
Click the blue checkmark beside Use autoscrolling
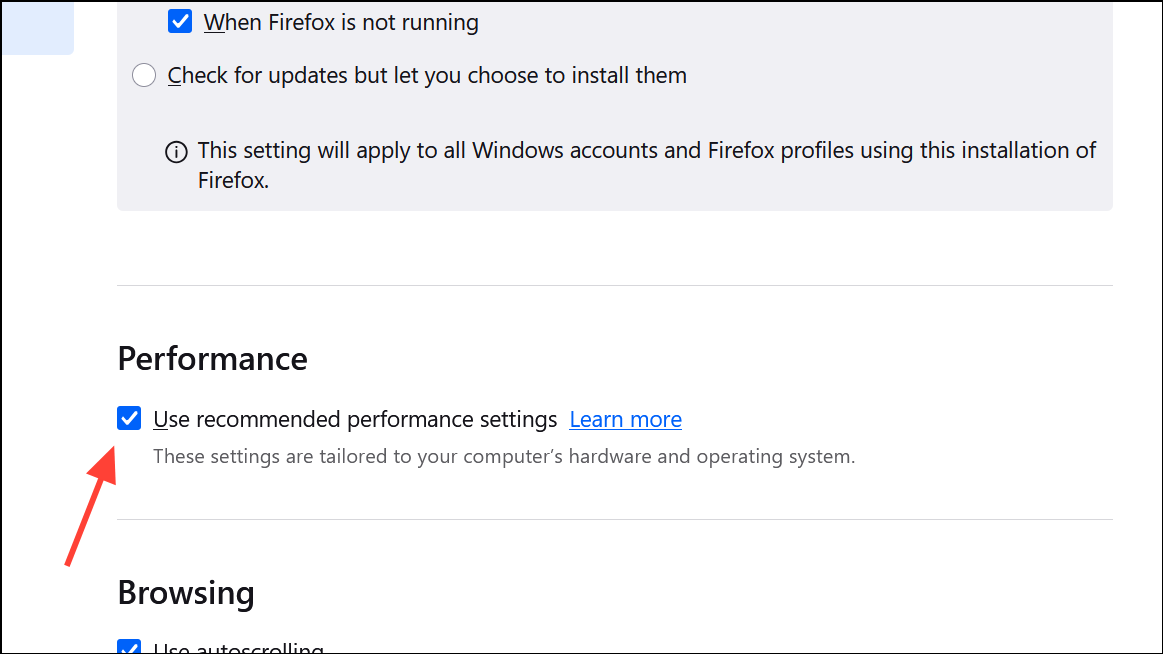129,647
